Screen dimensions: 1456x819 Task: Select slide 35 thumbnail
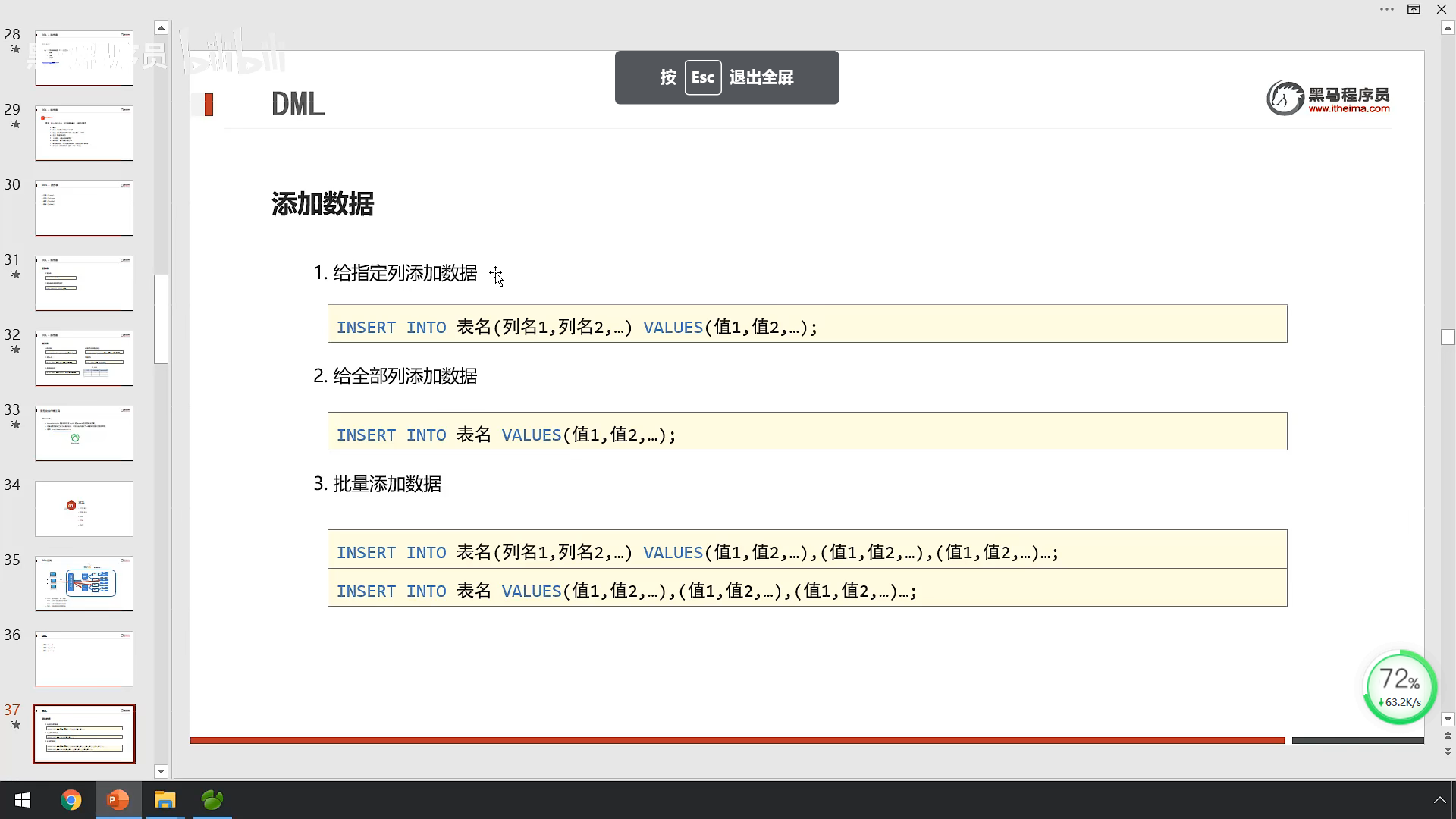84,583
